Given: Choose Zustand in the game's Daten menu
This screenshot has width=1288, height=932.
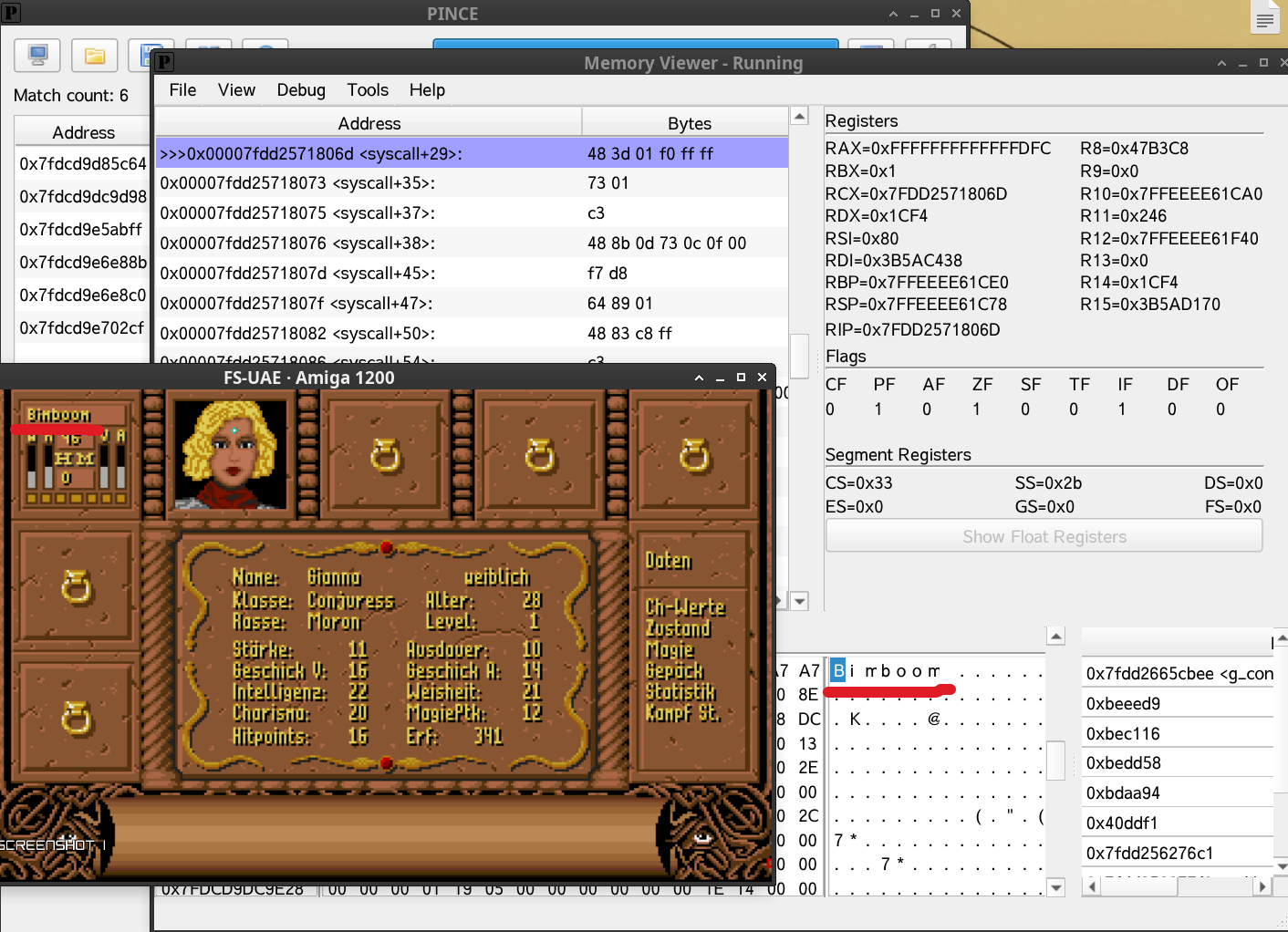Looking at the screenshot, I should (x=678, y=628).
